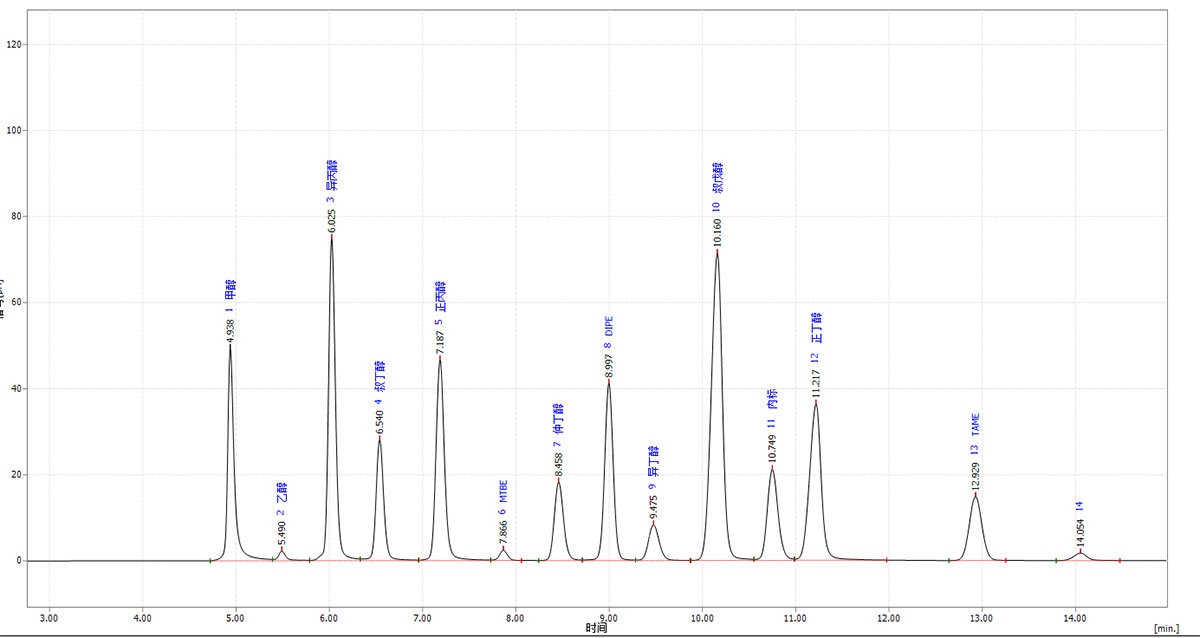This screenshot has height=638, width=1200.
Task: Select the peak 12 apex at 11.217
Action: tap(816, 402)
